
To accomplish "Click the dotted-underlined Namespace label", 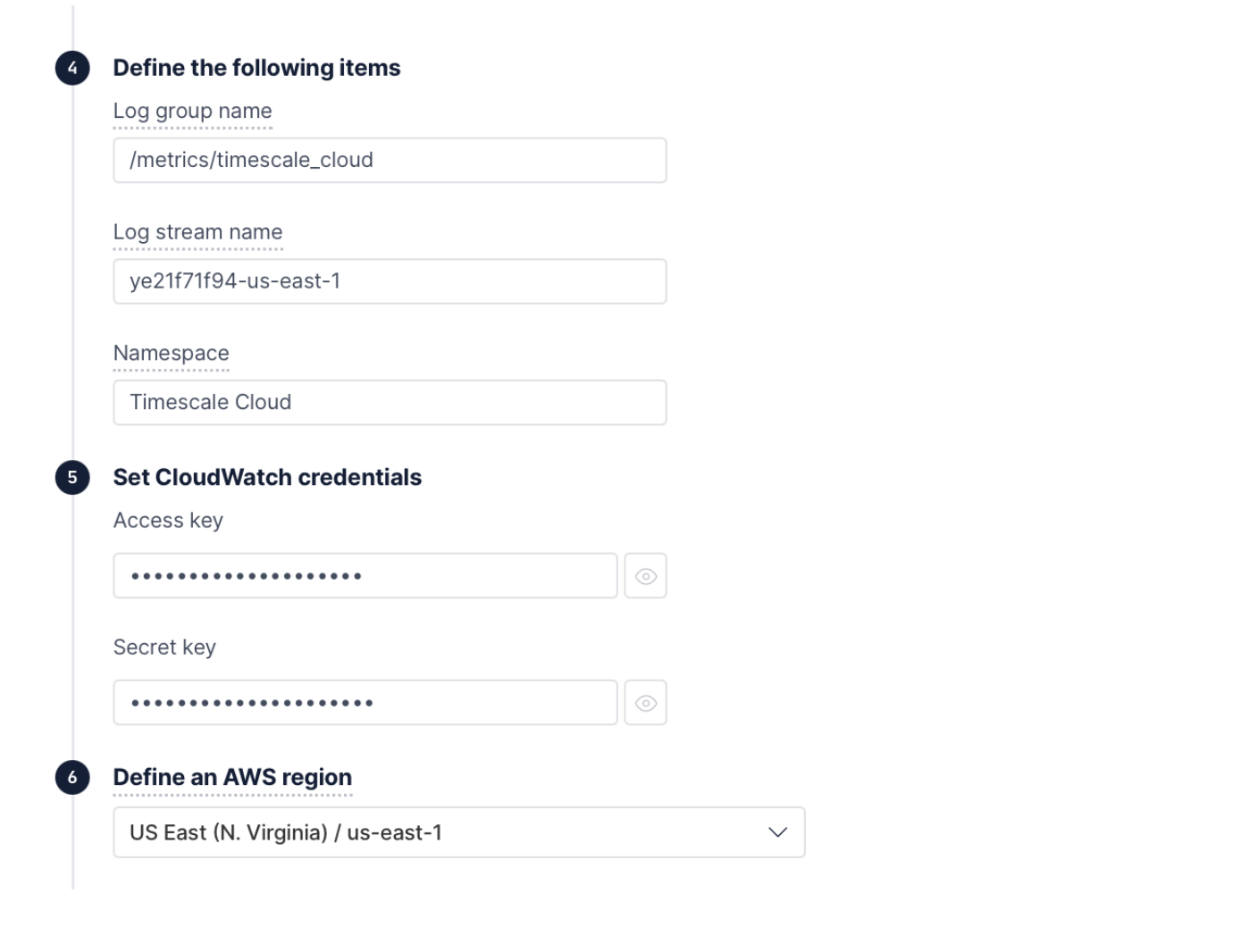I will 171,354.
